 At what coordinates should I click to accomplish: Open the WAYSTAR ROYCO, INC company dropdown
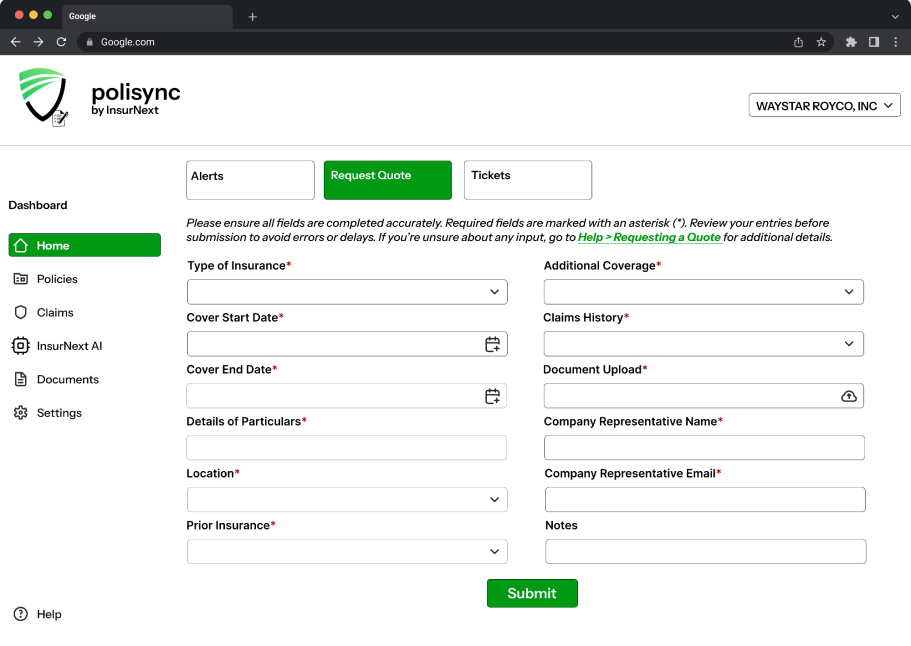824,105
